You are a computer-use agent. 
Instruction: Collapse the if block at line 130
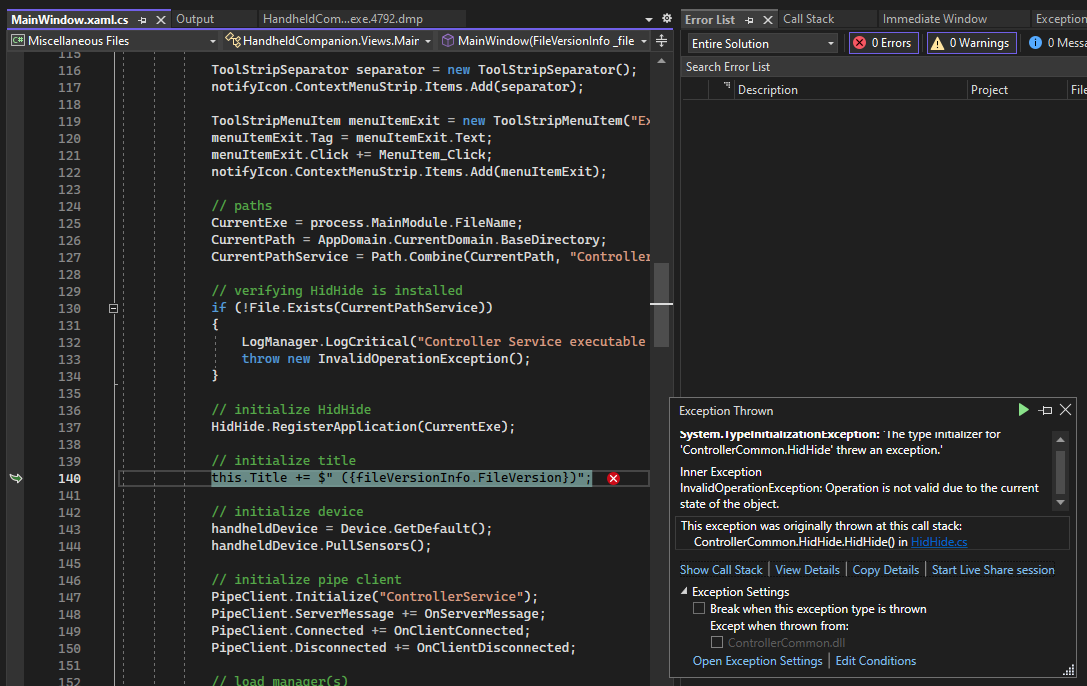[x=113, y=308]
